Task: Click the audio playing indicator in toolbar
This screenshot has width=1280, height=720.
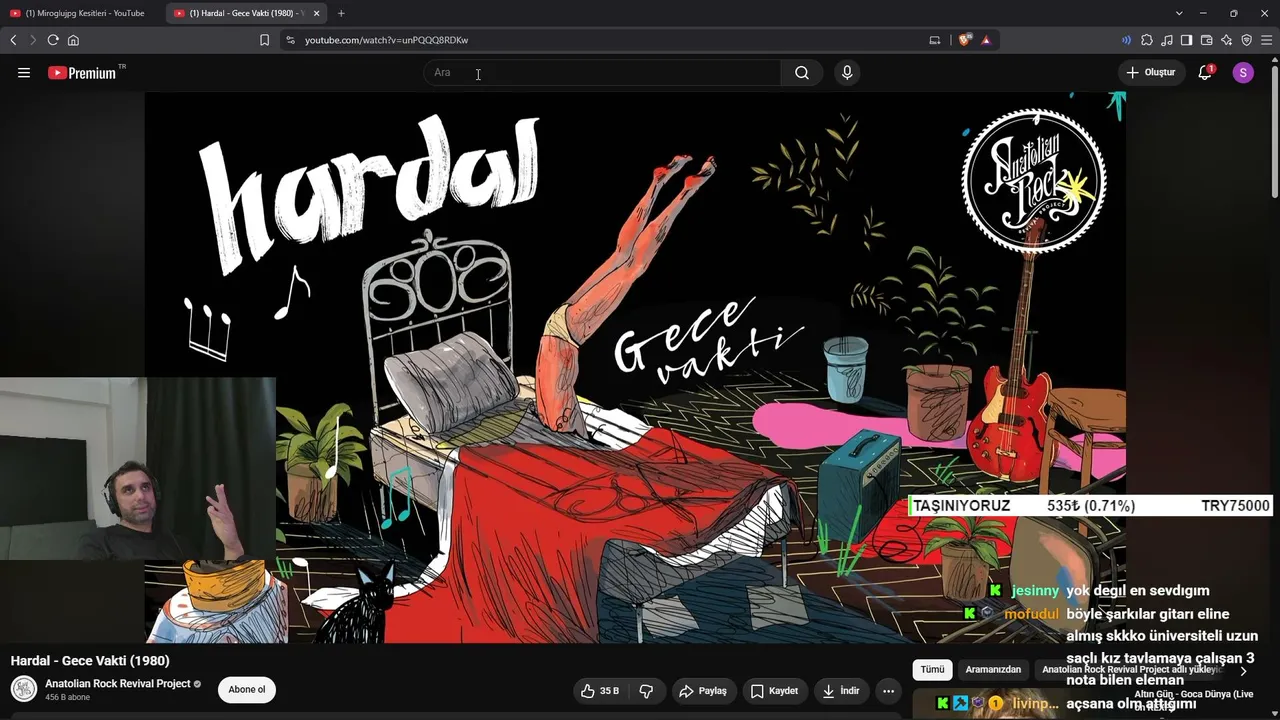Action: tap(1126, 40)
